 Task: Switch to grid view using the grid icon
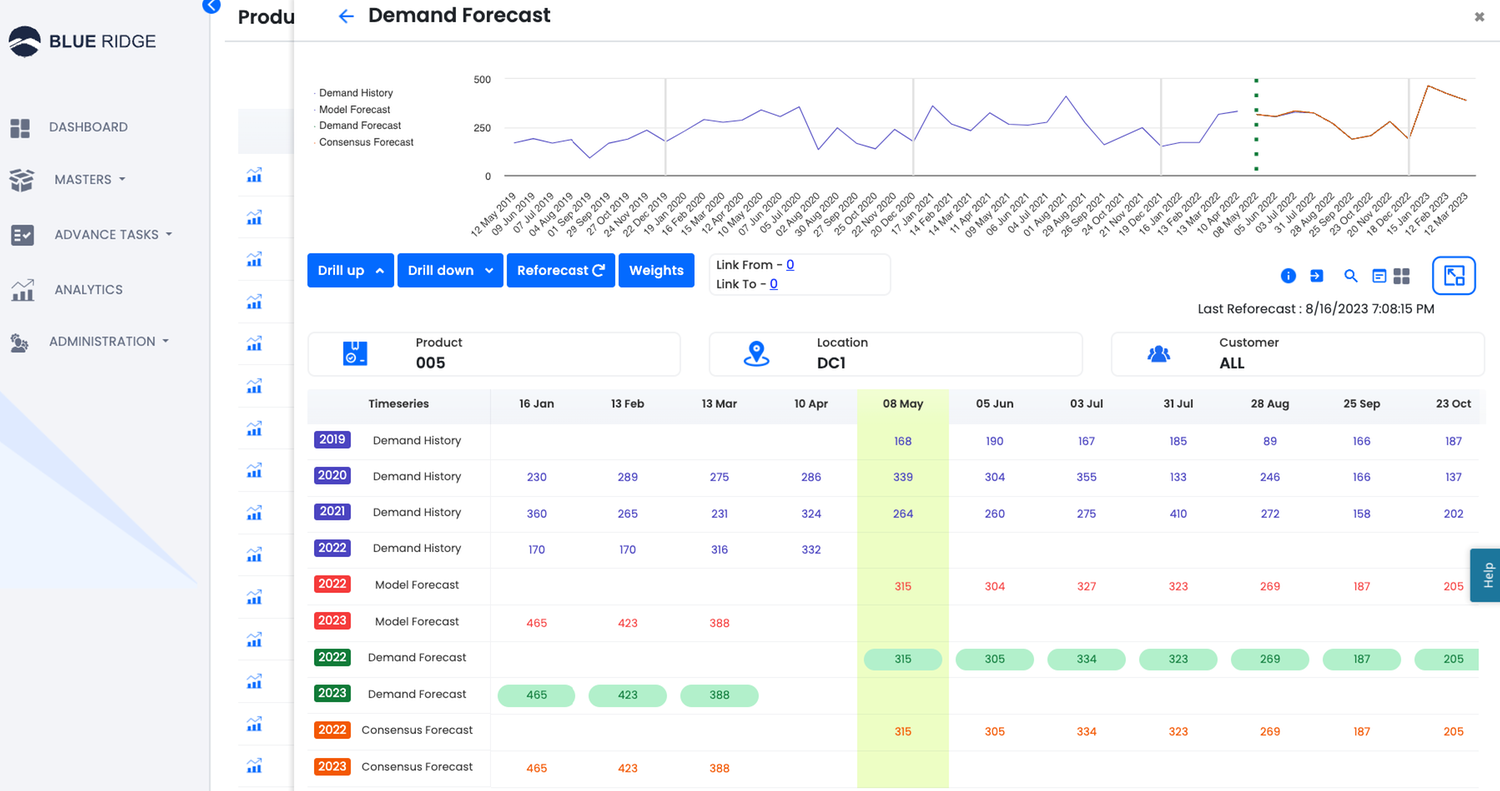pos(1401,275)
